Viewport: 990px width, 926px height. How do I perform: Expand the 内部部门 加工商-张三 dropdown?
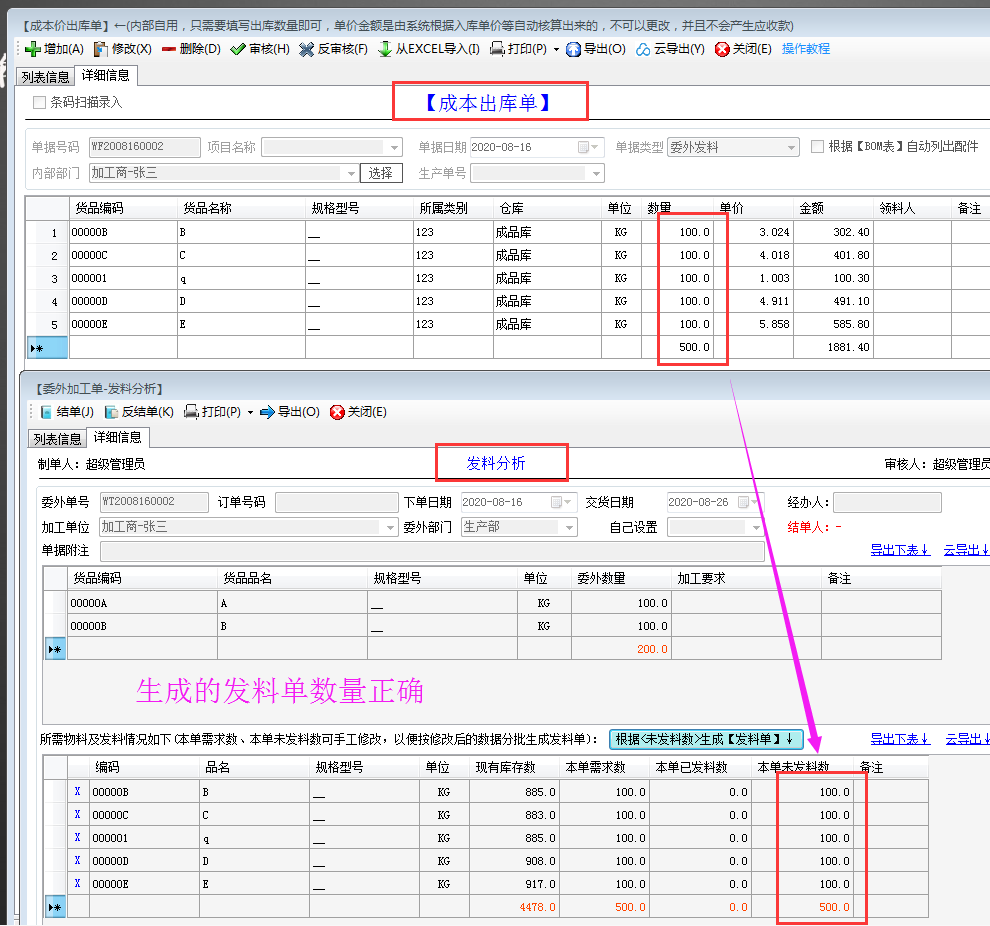350,174
